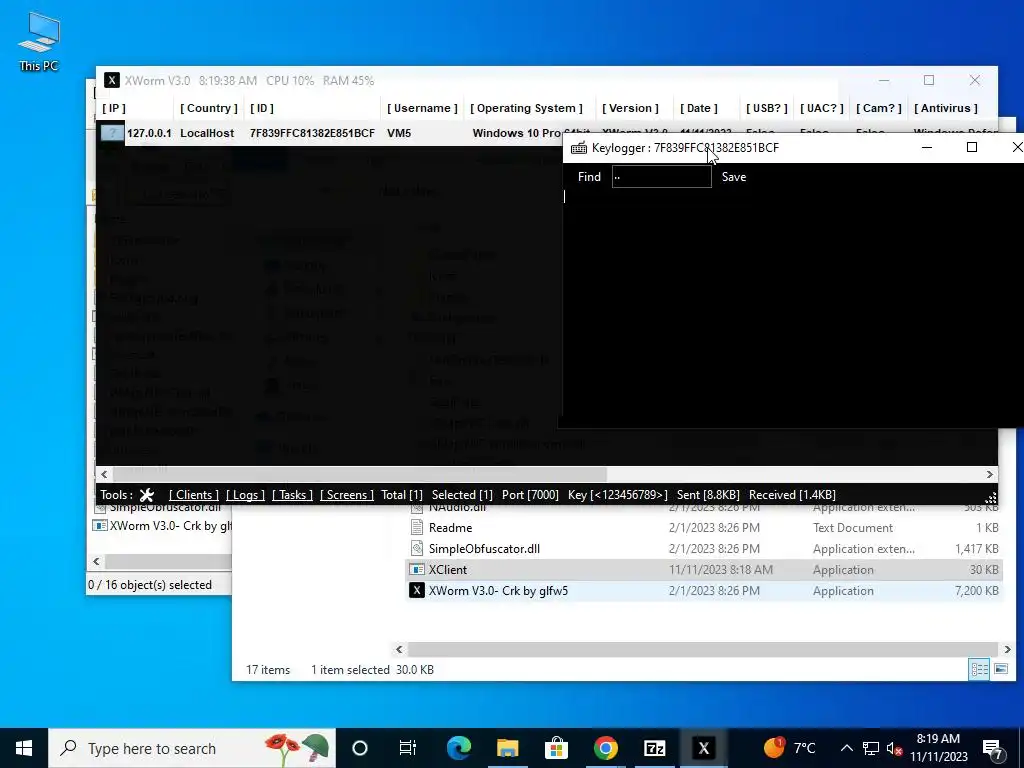
Task: Click the Key [<123456789>] status entry
Action: pyautogui.click(x=617, y=495)
